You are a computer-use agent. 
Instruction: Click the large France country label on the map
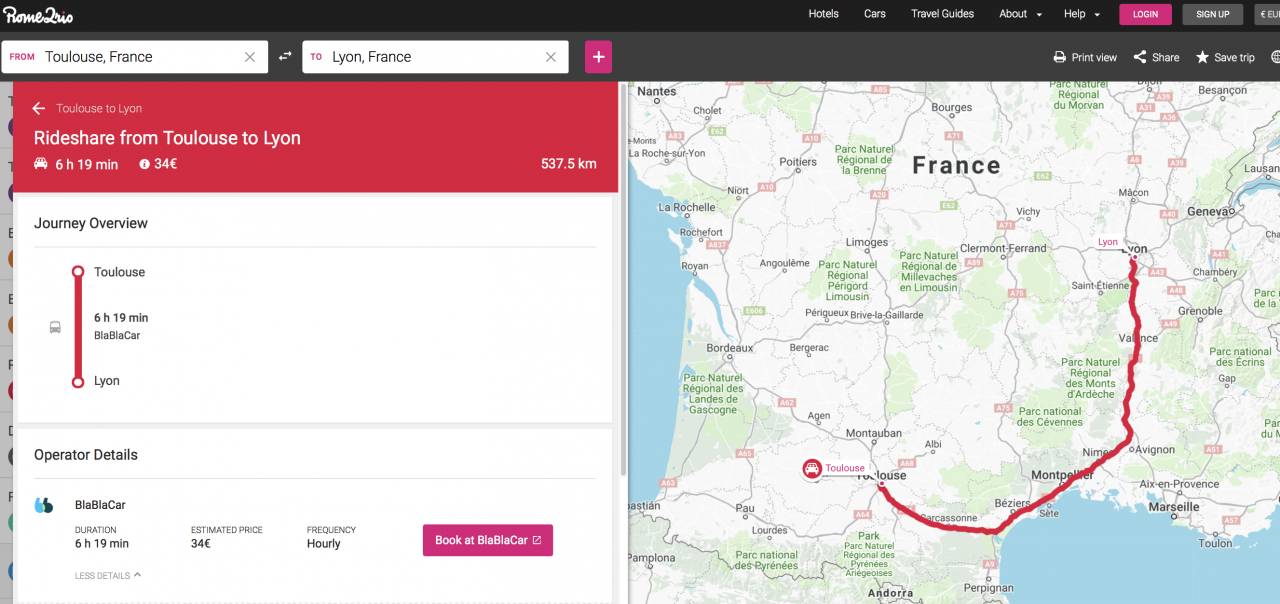coord(956,165)
